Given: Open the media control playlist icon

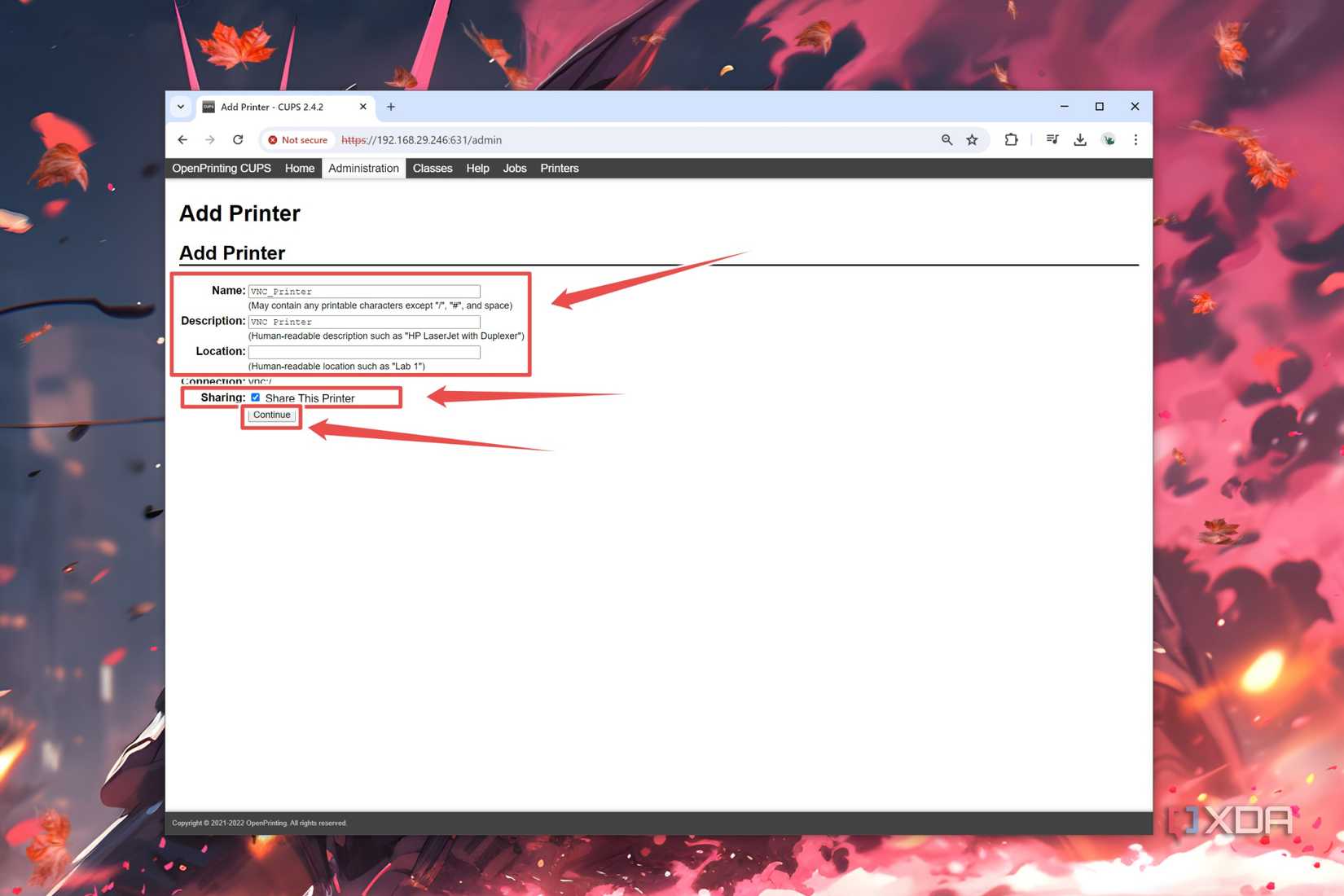Looking at the screenshot, I should click(1052, 140).
